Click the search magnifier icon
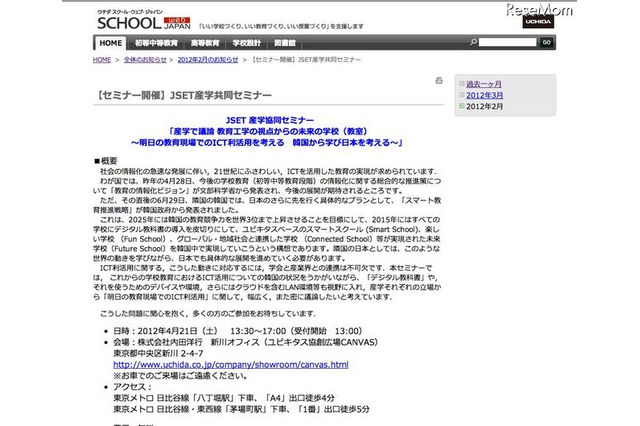640x426 pixels. point(473,42)
